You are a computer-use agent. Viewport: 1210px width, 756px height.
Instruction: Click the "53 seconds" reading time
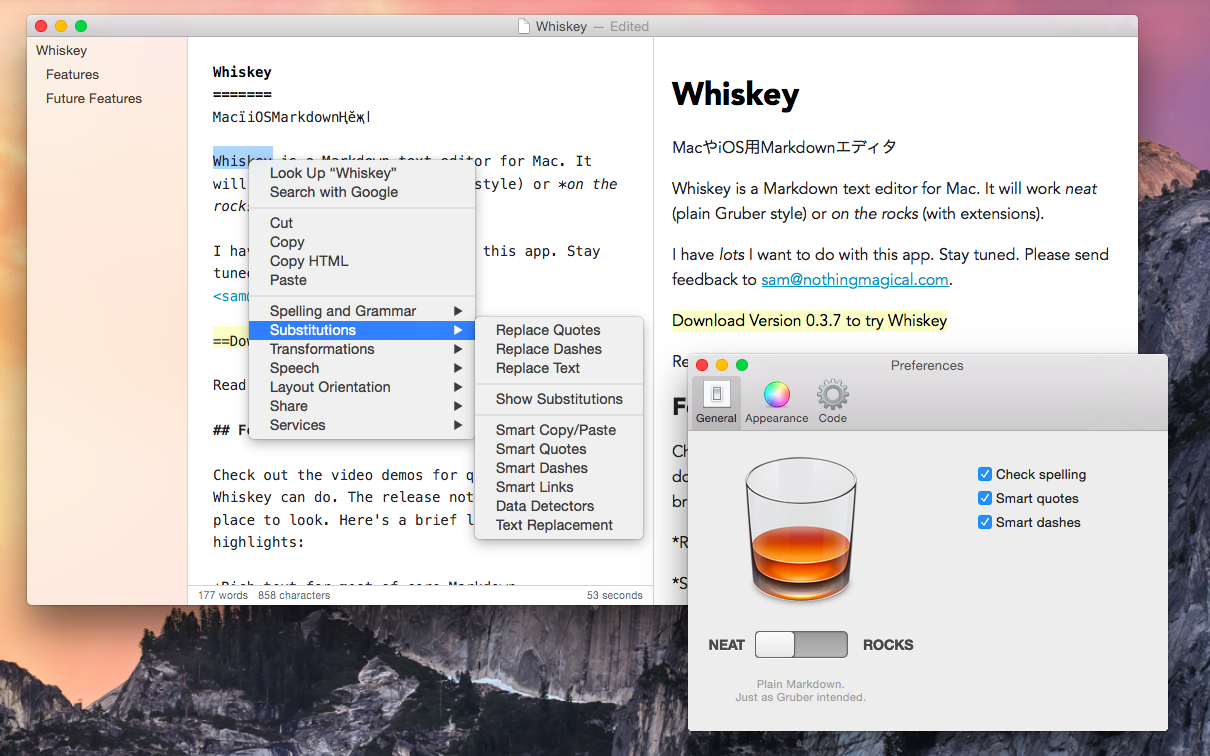coord(614,595)
